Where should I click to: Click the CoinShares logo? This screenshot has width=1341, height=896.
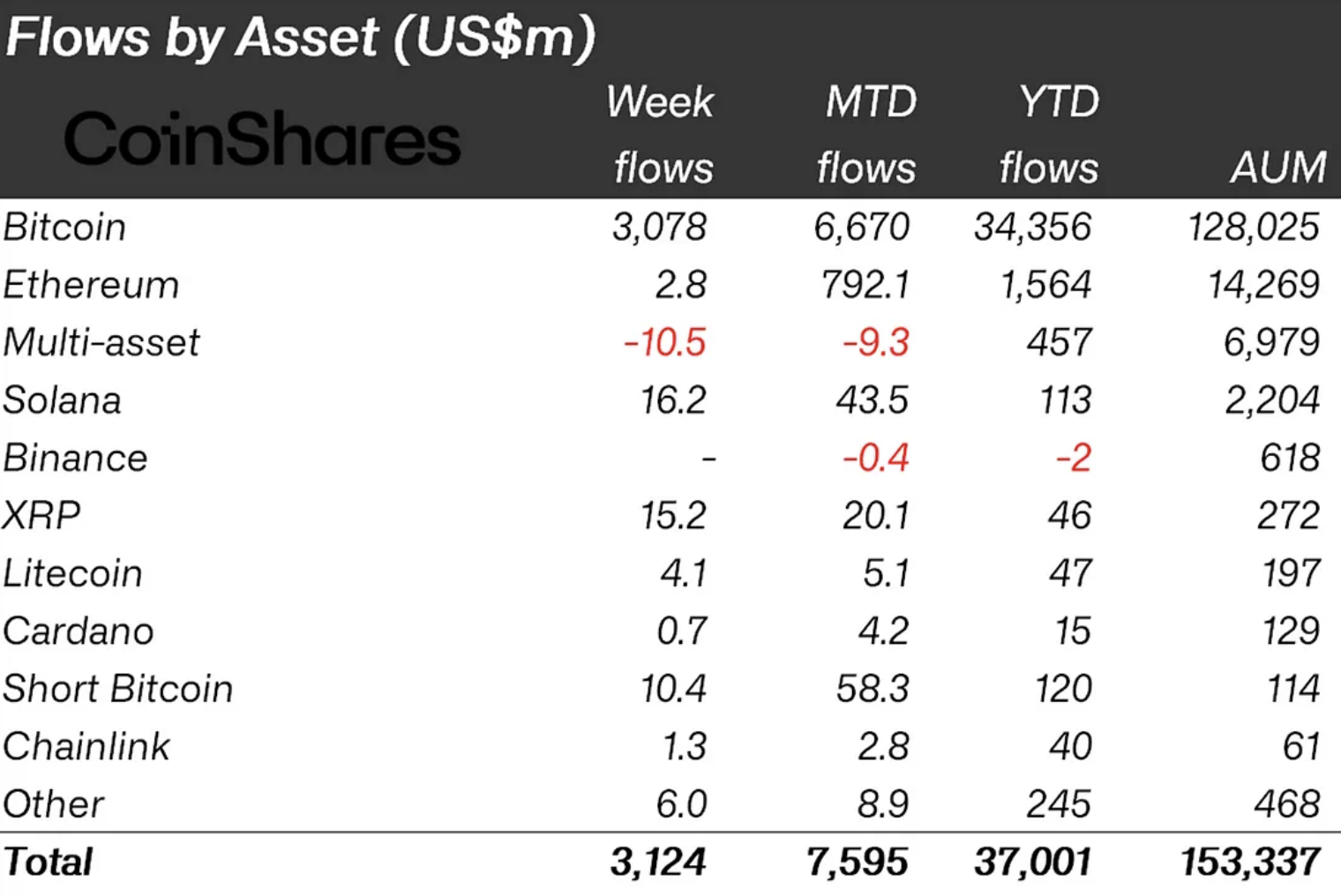[x=262, y=139]
